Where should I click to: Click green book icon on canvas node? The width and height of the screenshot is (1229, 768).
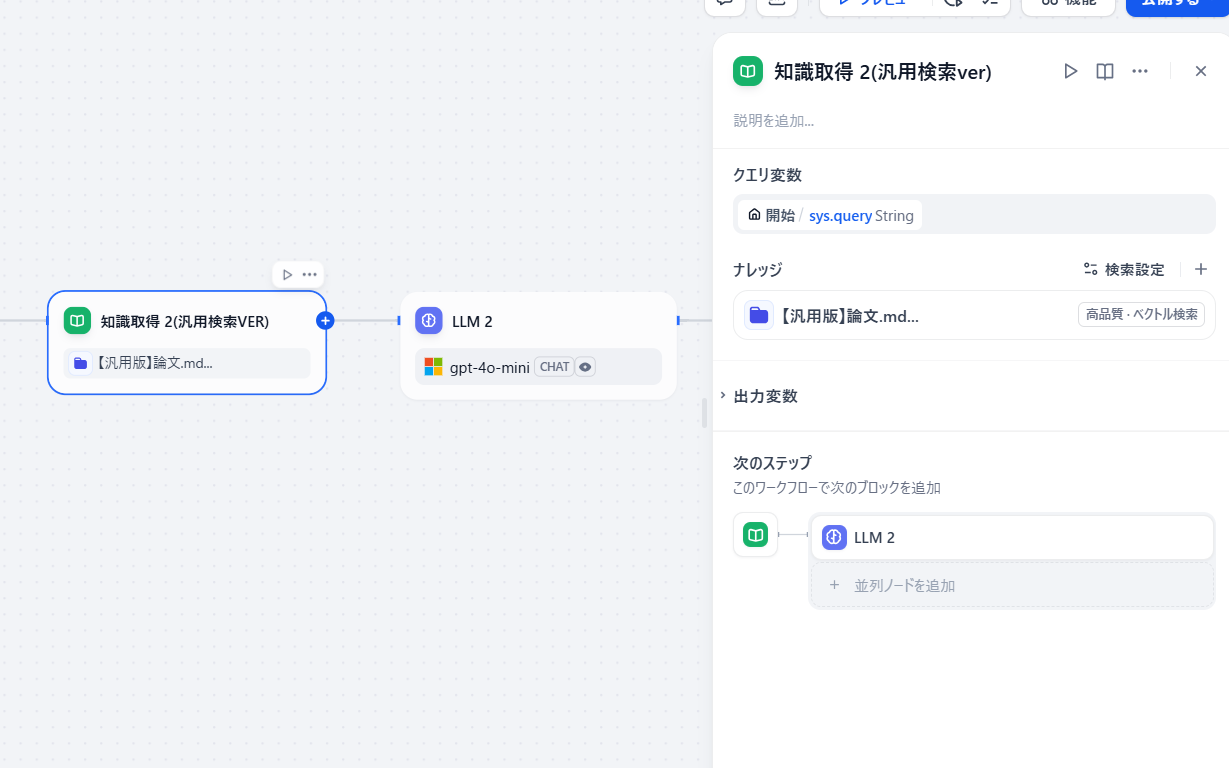click(x=77, y=320)
